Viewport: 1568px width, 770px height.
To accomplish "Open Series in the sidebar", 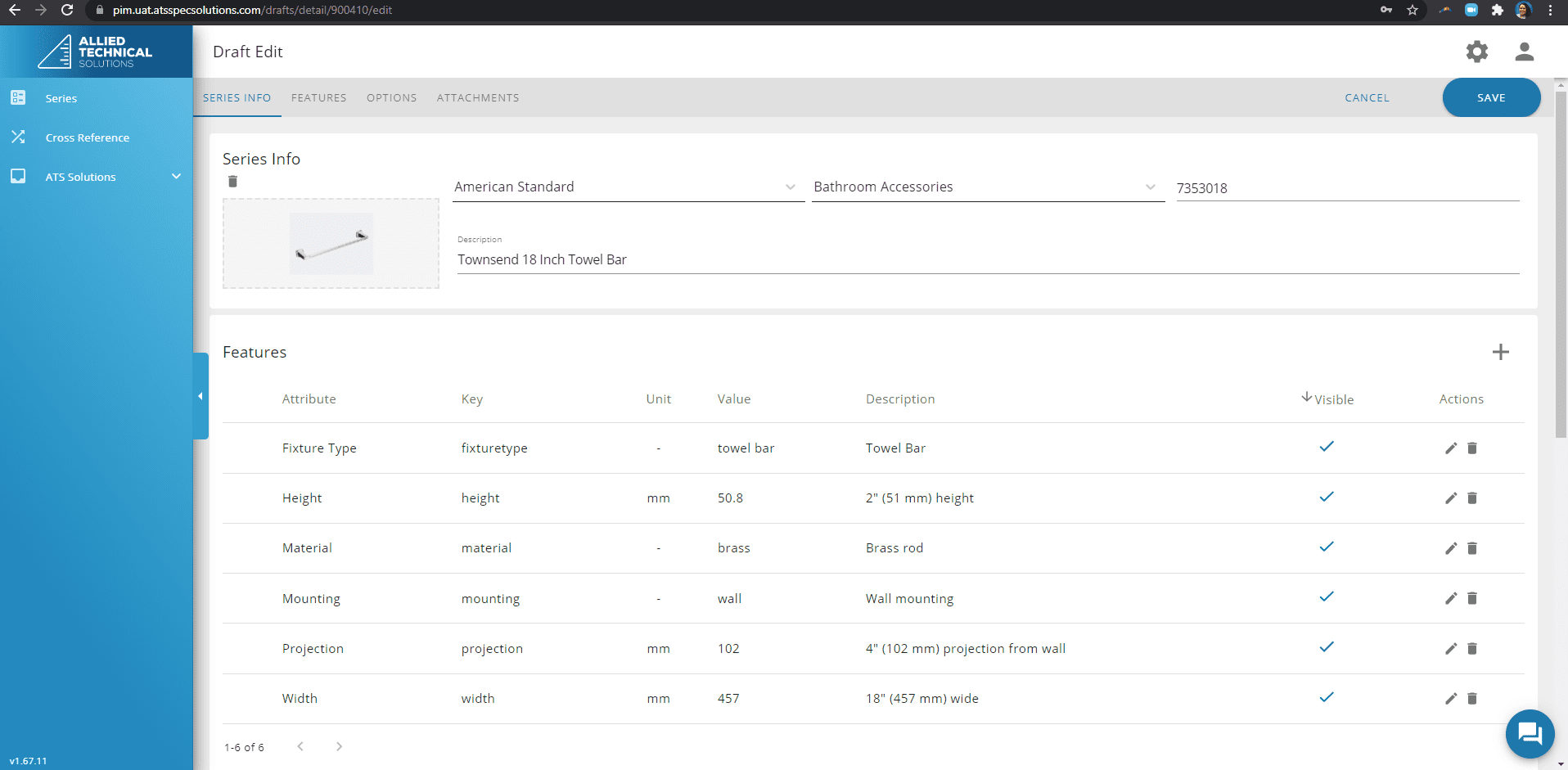I will (x=61, y=98).
